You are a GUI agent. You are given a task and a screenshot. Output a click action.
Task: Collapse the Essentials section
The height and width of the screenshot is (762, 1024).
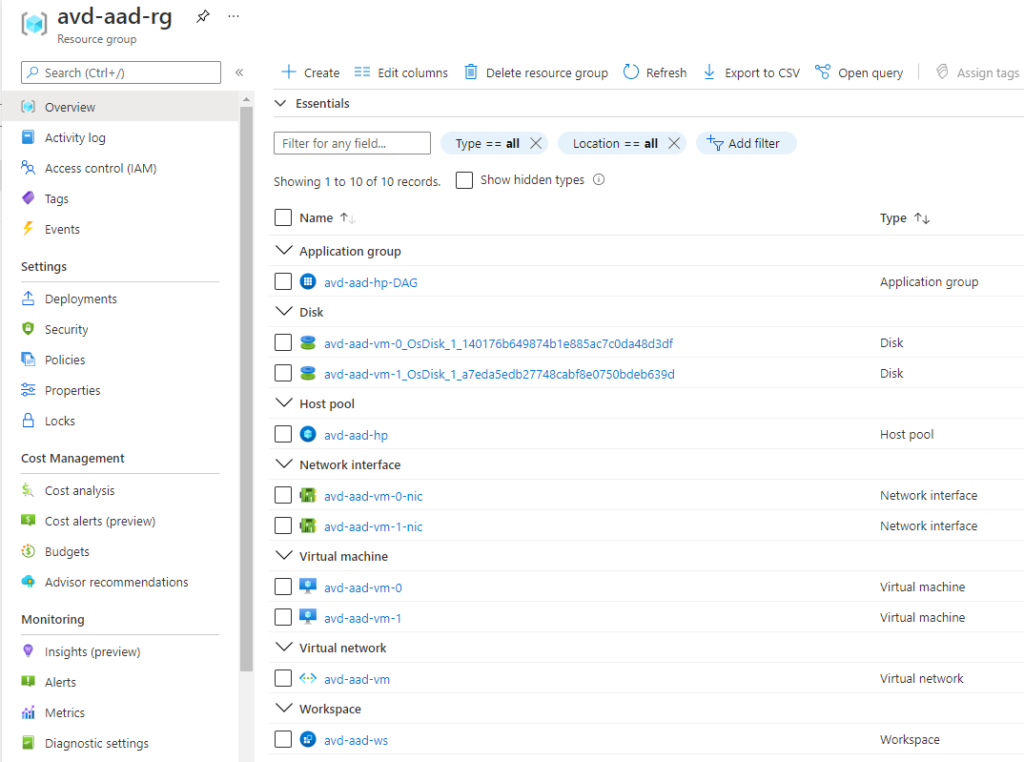click(281, 103)
